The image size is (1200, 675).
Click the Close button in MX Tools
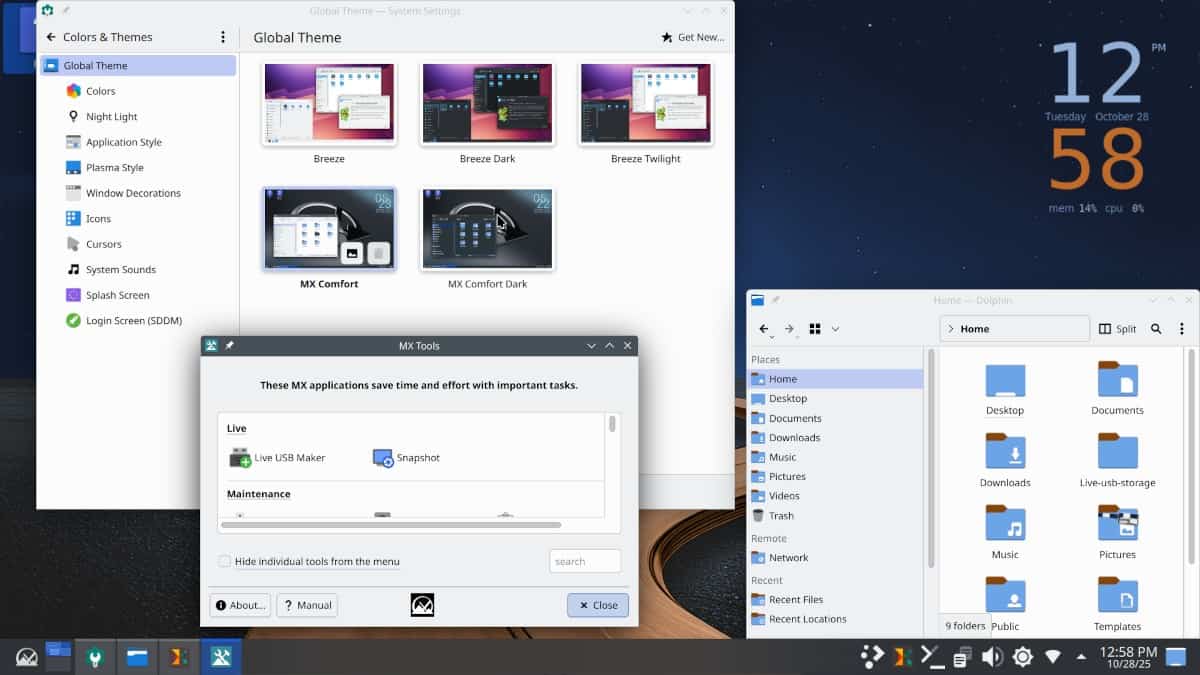(x=598, y=605)
